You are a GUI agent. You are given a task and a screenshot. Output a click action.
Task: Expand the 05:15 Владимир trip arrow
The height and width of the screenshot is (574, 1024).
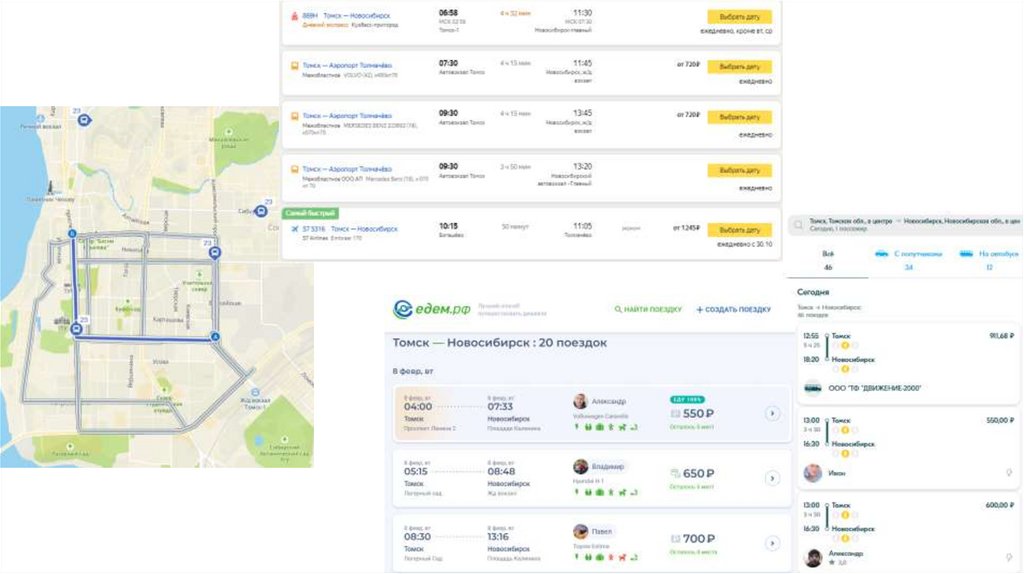pos(772,478)
